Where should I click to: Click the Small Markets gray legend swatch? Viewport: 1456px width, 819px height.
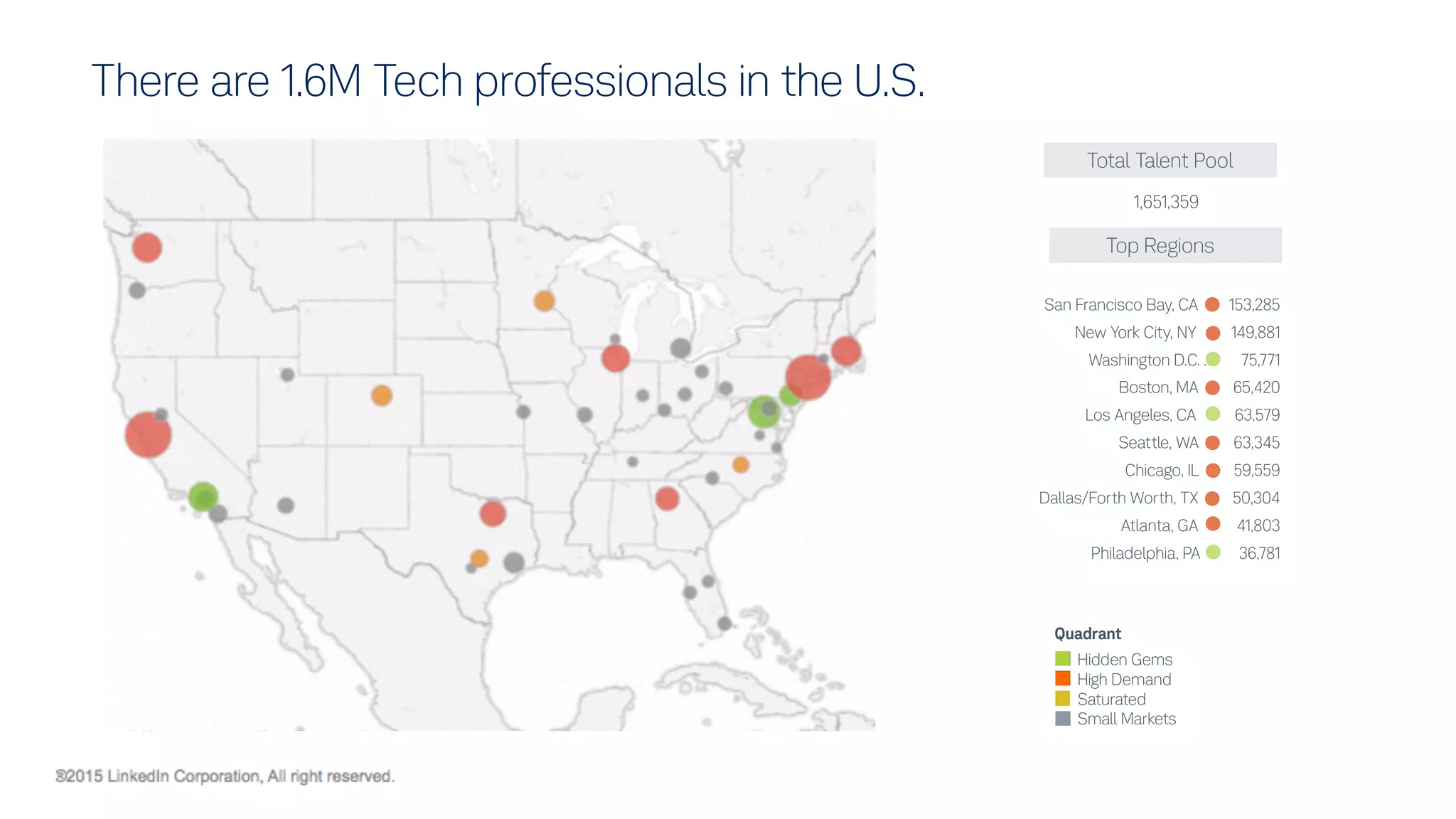click(1062, 719)
